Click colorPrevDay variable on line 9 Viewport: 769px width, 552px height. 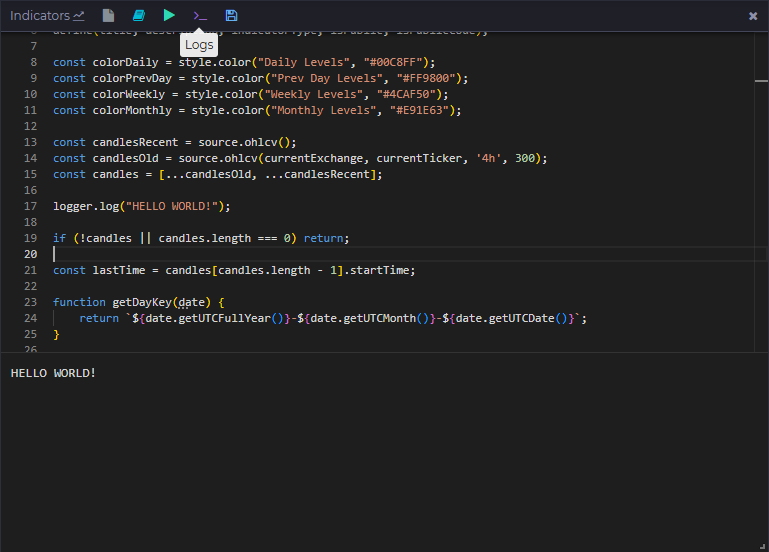point(132,78)
